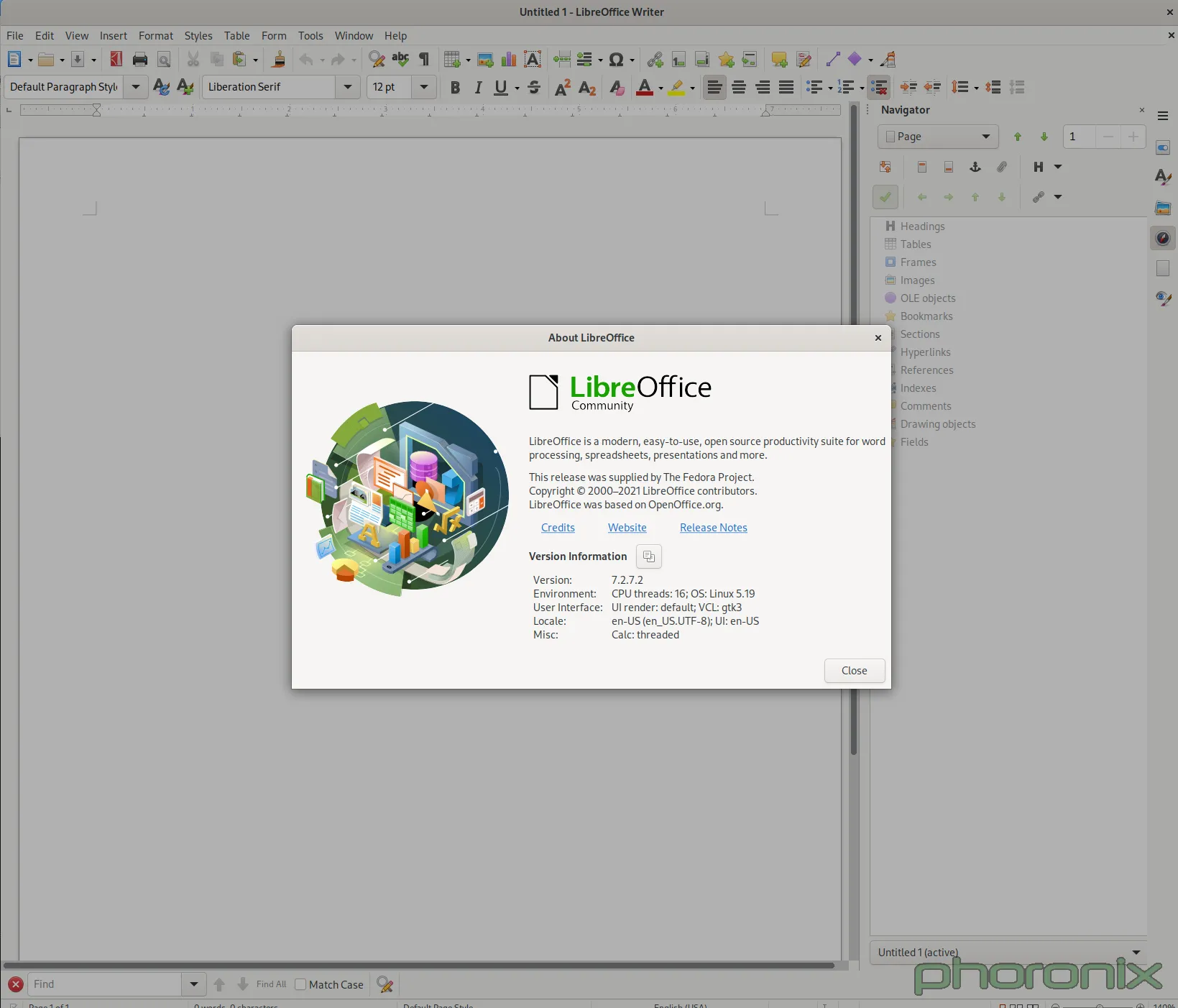The height and width of the screenshot is (1008, 1178).
Task: Open the Font Name dropdown arrow
Action: coord(348,87)
